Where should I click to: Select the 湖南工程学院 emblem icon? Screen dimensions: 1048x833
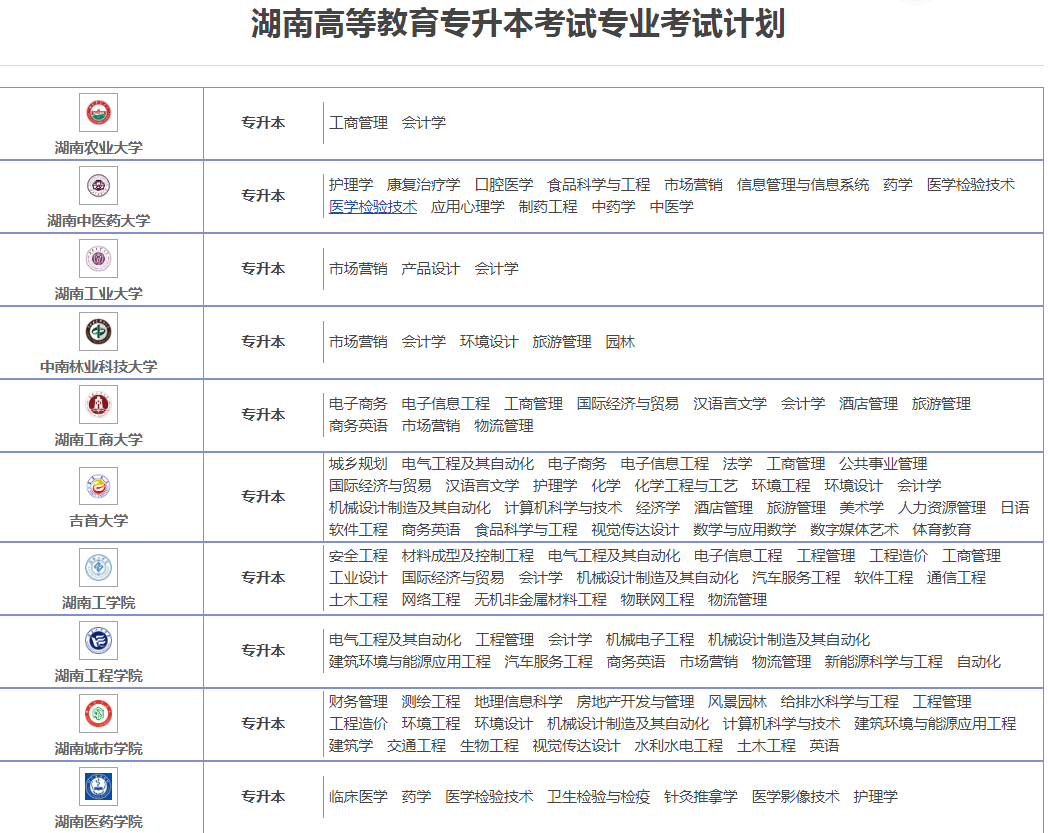[x=98, y=640]
